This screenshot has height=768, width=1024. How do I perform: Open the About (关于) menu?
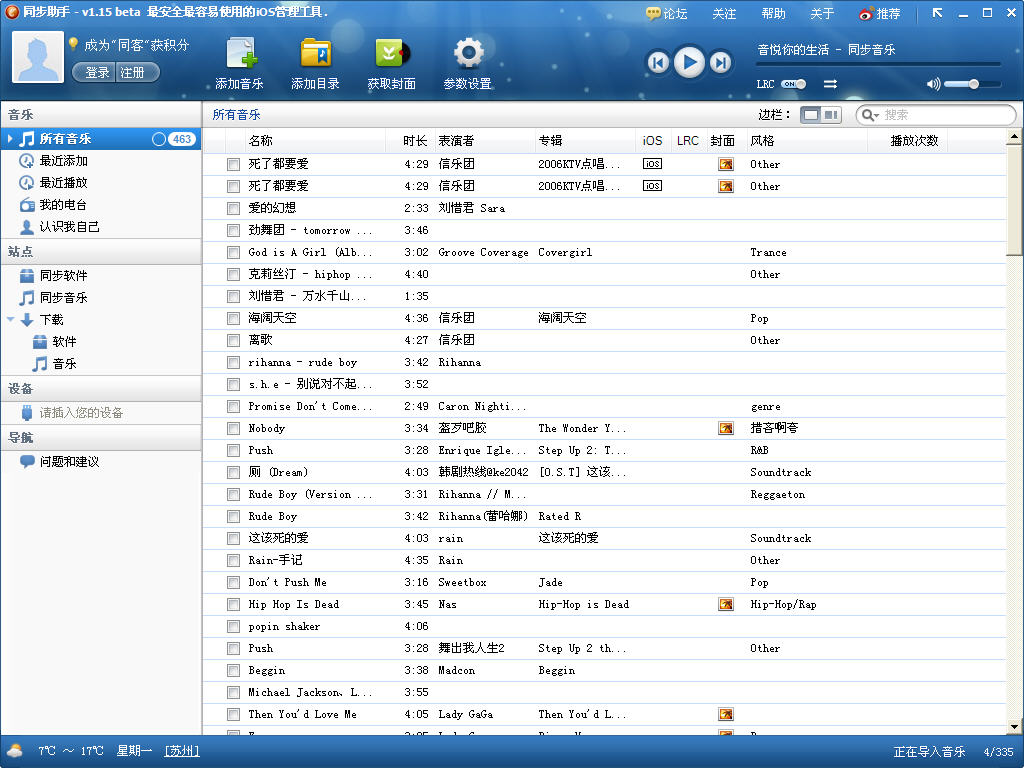pyautogui.click(x=822, y=14)
